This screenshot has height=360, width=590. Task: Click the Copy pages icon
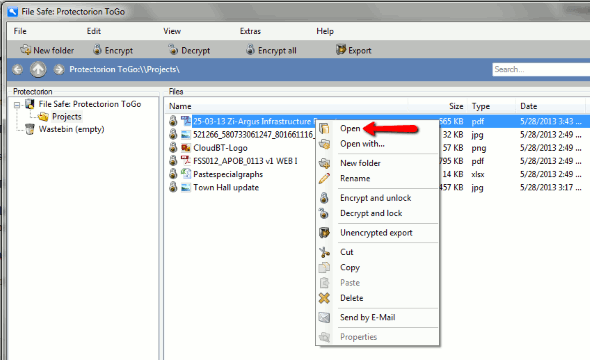324,267
